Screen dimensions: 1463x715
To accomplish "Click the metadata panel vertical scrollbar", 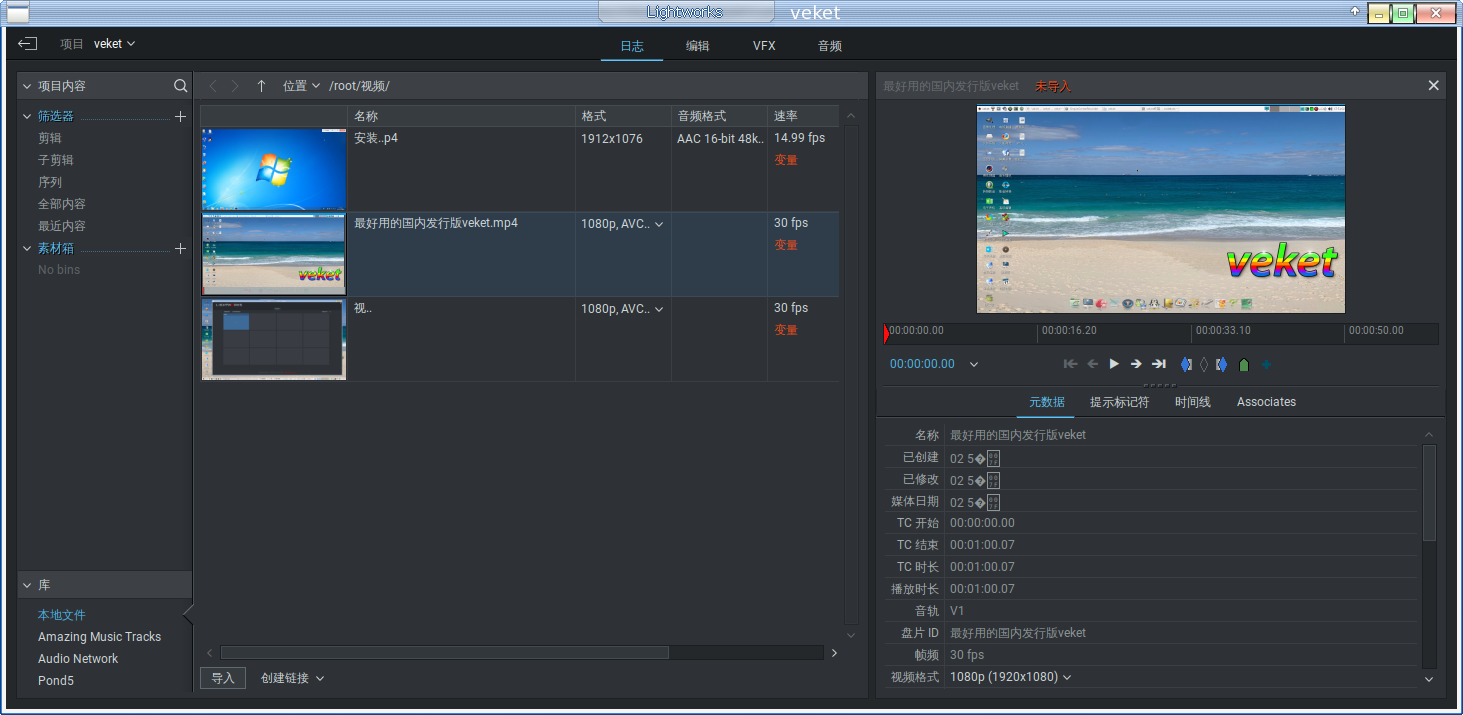I will coord(1429,492).
